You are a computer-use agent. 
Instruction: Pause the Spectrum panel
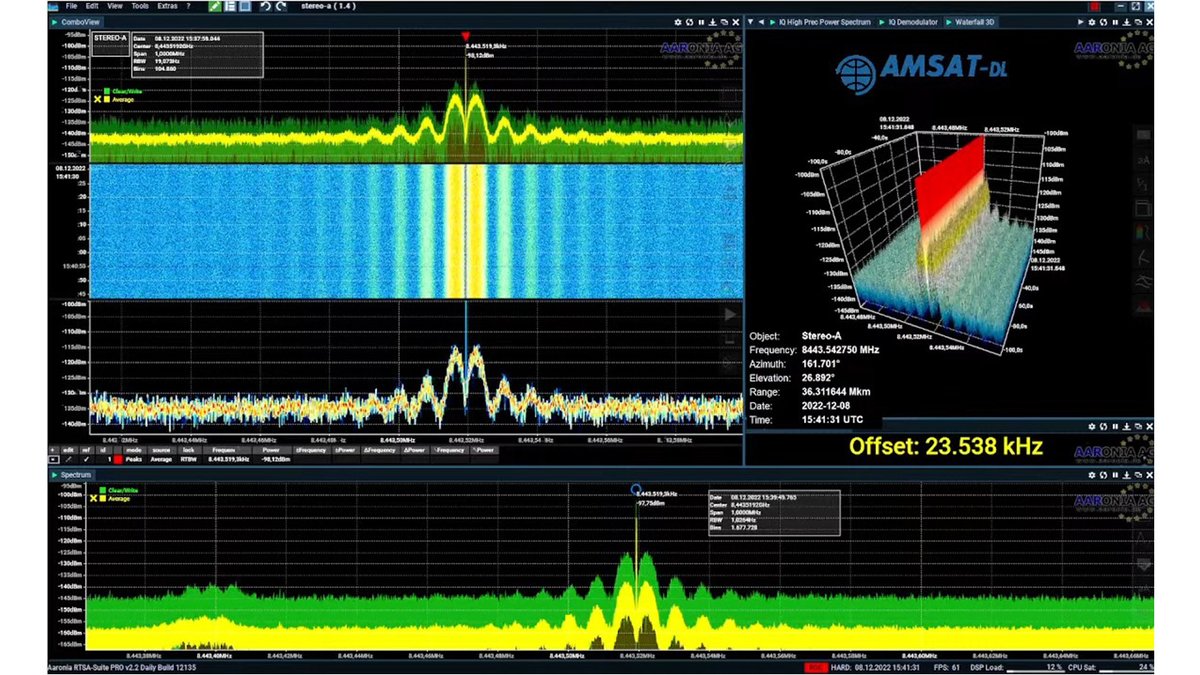pyautogui.click(x=1115, y=476)
